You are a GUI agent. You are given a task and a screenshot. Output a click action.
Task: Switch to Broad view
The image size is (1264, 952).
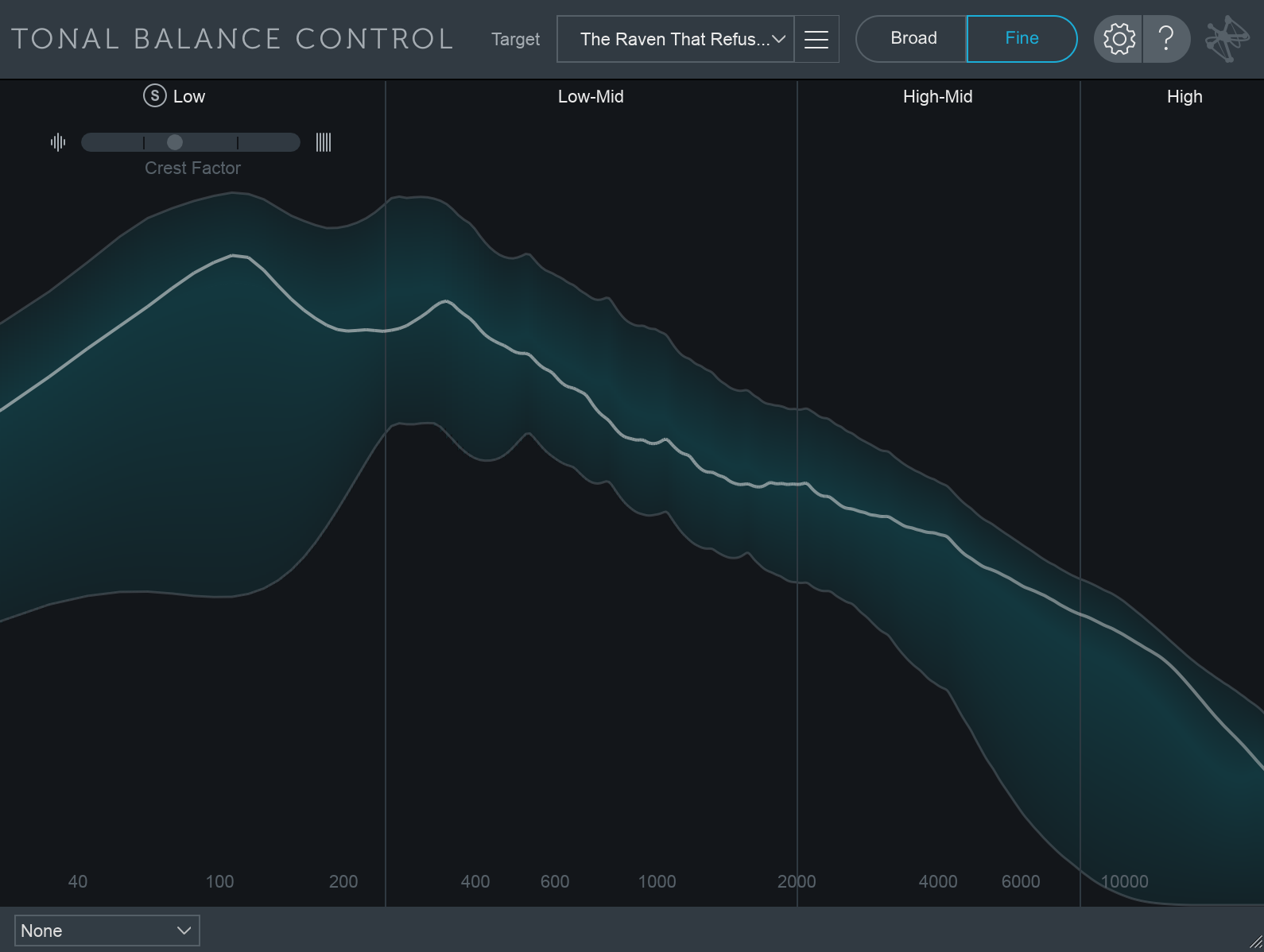pyautogui.click(x=913, y=39)
